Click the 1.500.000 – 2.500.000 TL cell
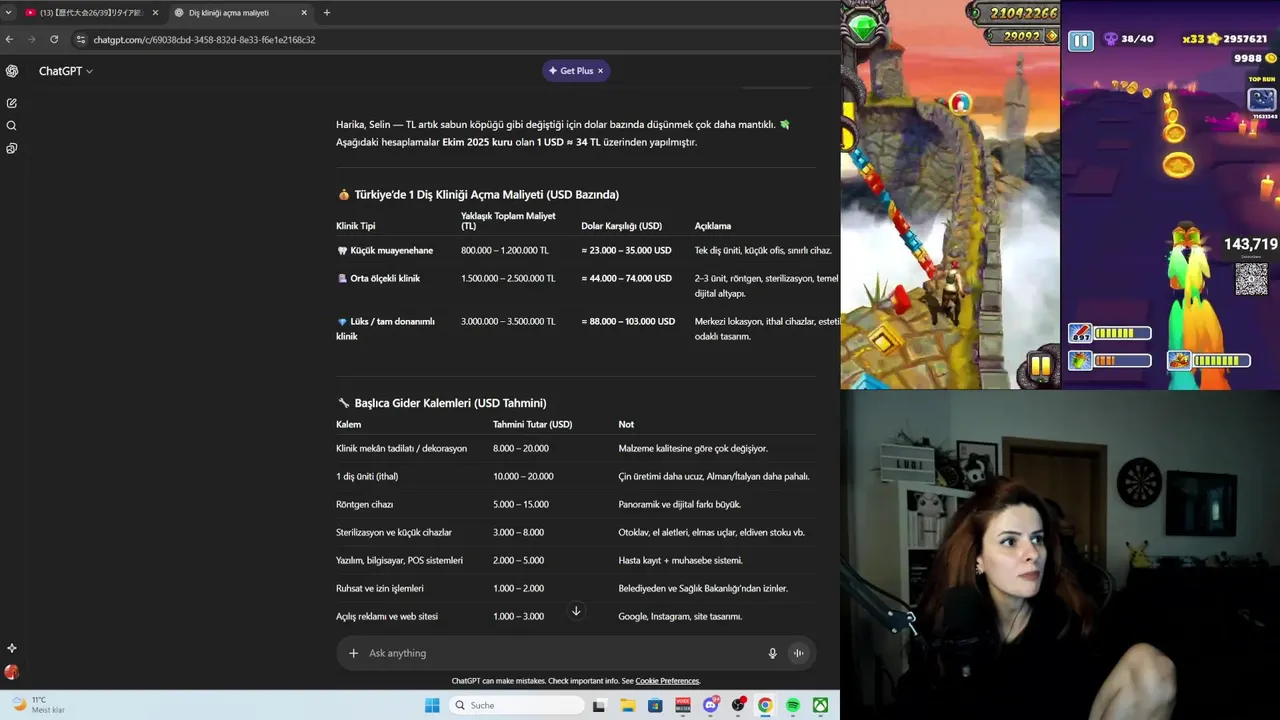 [x=508, y=278]
